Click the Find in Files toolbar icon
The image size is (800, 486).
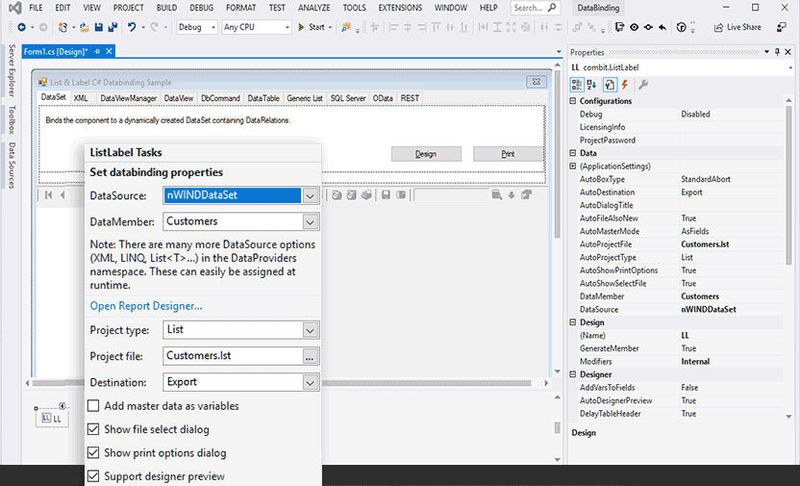tap(346, 27)
